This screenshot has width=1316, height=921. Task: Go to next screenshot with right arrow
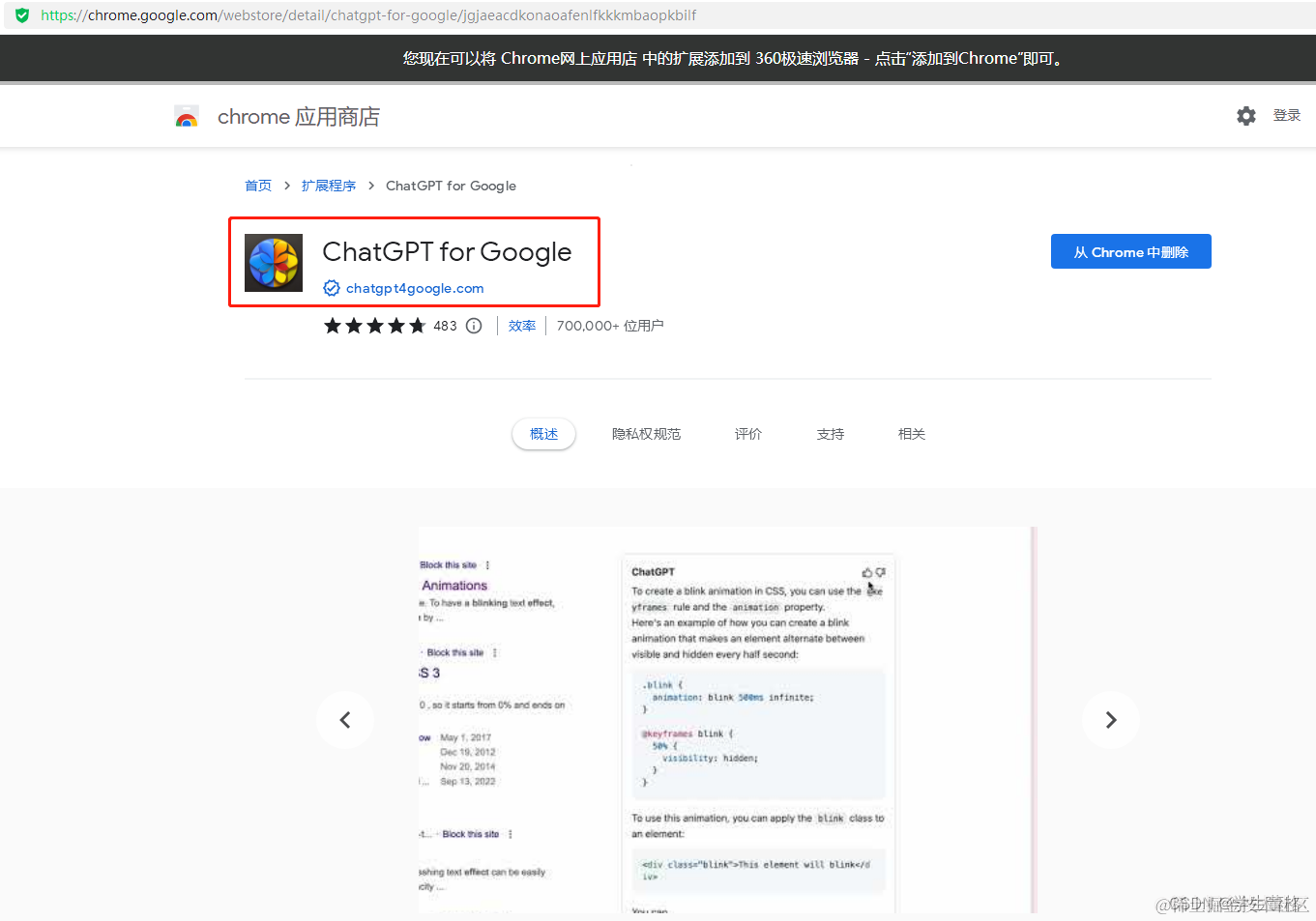click(1111, 720)
